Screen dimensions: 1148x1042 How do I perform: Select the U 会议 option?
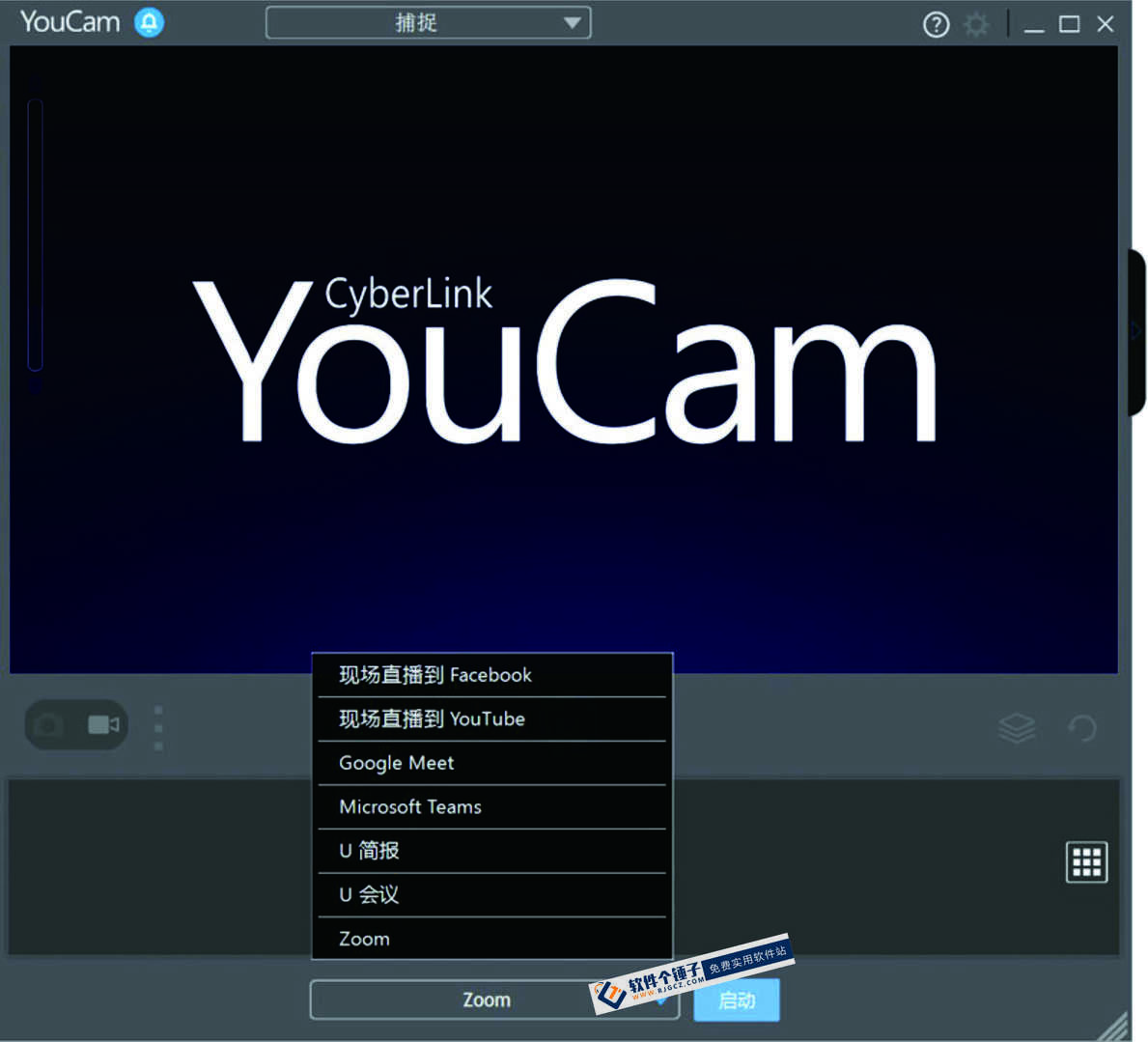(492, 895)
